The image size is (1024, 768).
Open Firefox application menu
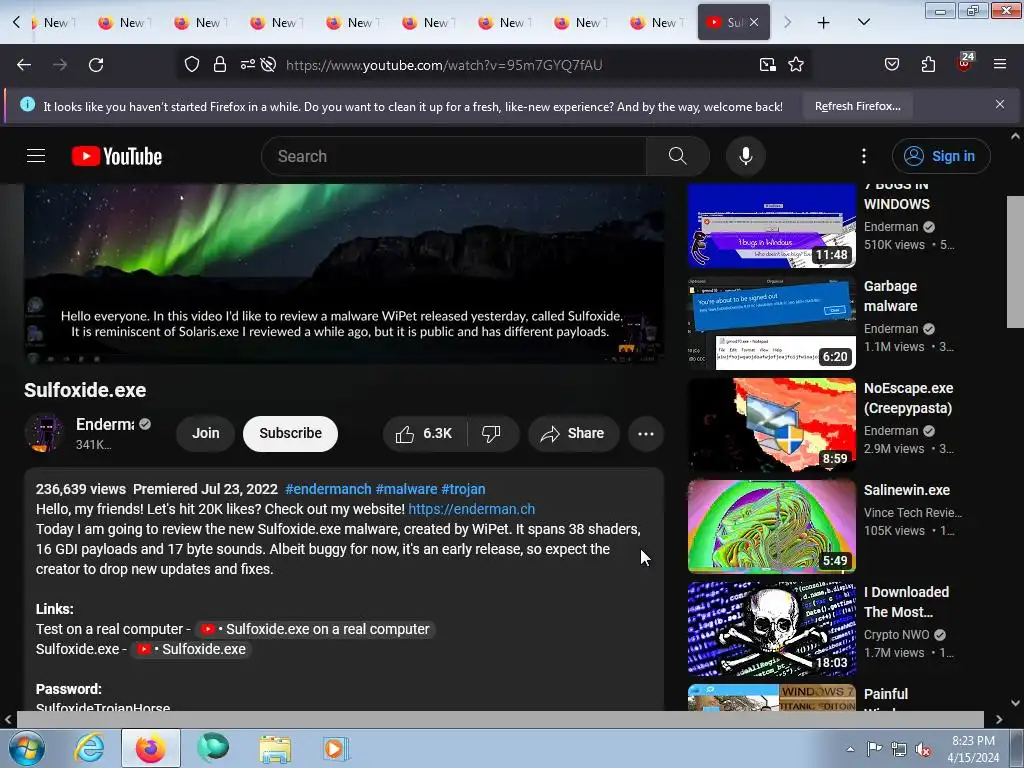point(999,65)
